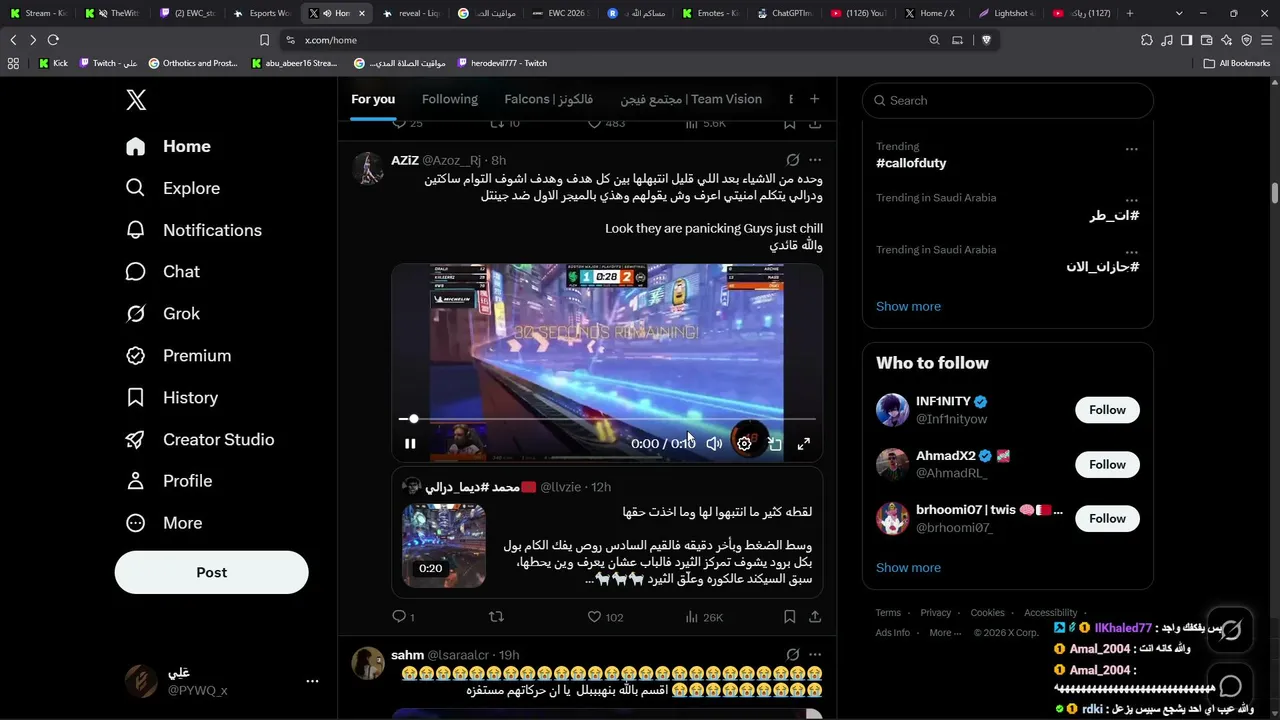Bookmark this page in the address bar
This screenshot has width=1280, height=720.
(x=264, y=40)
